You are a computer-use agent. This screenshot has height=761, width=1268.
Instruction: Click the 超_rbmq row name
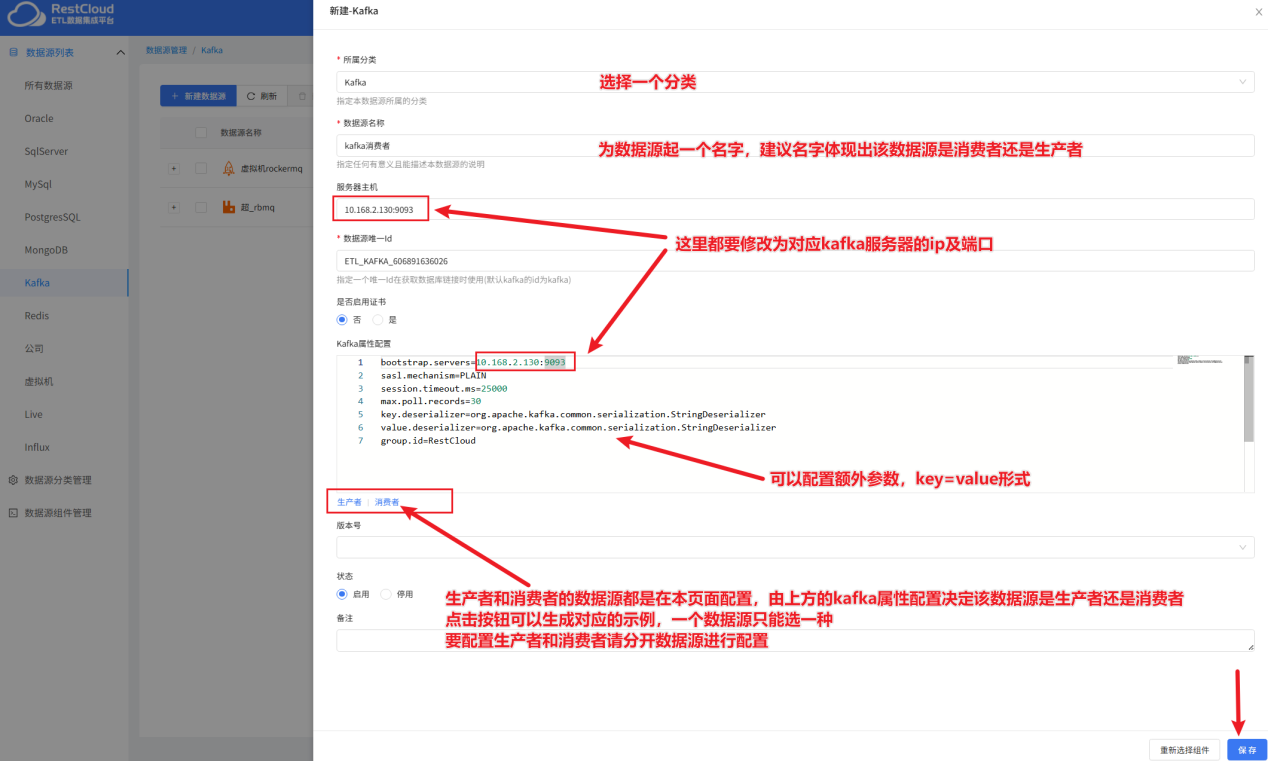pyautogui.click(x=257, y=207)
